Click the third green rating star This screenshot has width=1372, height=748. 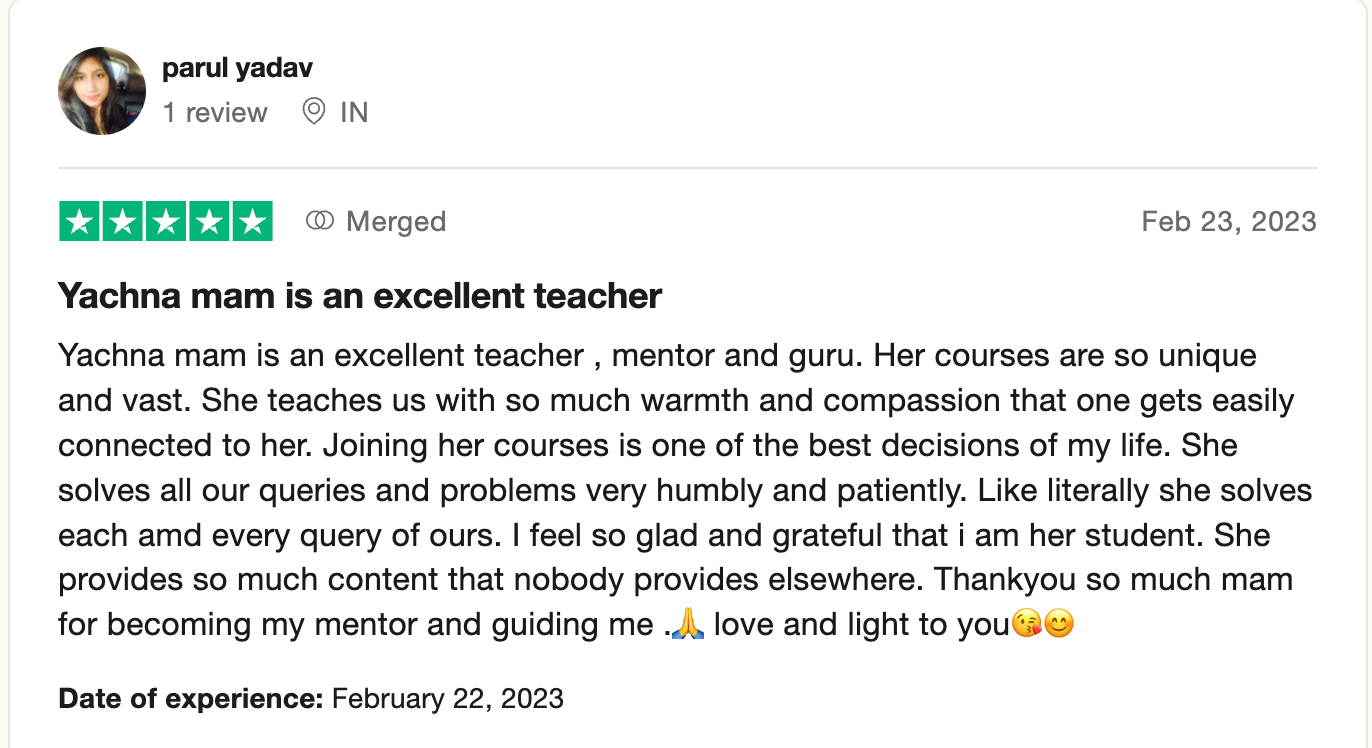pos(166,222)
